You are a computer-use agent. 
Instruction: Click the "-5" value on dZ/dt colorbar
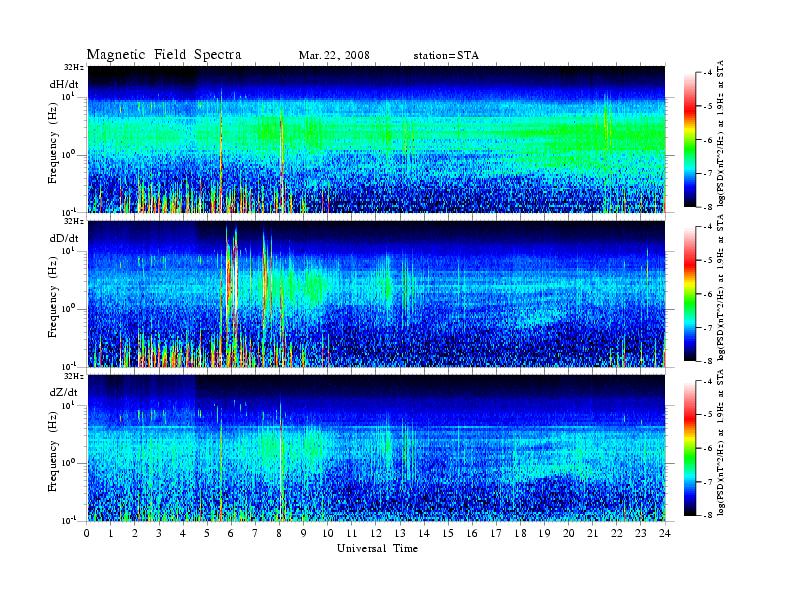tap(708, 415)
